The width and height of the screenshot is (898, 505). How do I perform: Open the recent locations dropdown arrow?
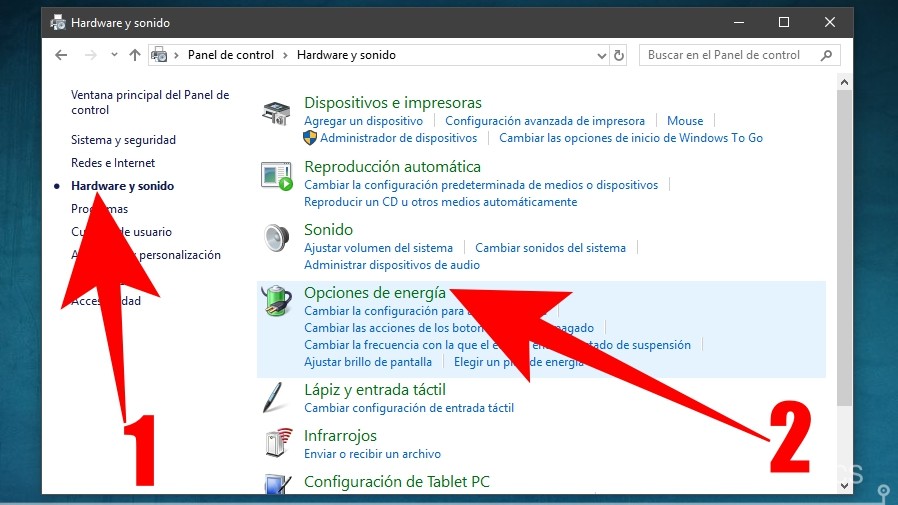pos(112,56)
